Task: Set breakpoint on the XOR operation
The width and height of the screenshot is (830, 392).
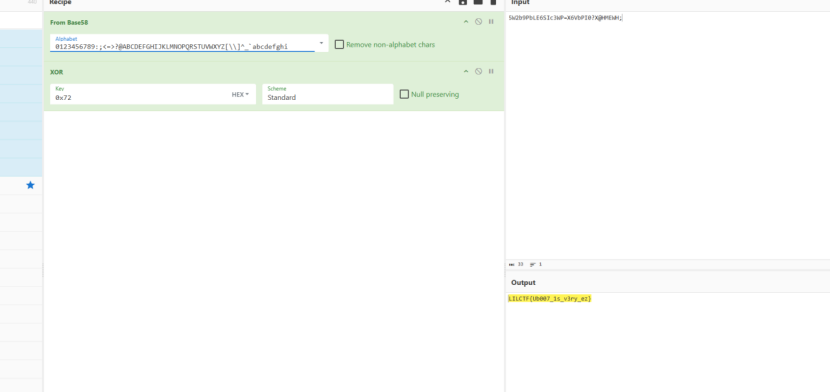Action: (491, 71)
